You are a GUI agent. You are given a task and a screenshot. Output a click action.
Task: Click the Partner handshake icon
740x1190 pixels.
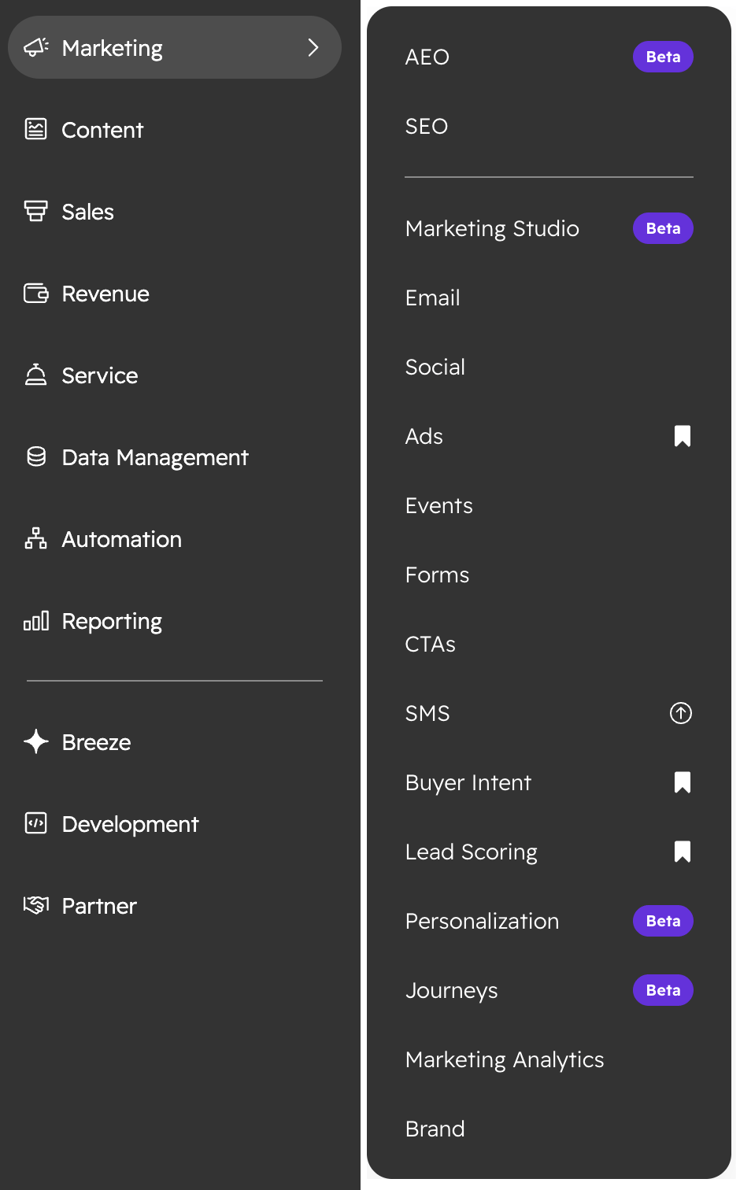pyautogui.click(x=36, y=905)
